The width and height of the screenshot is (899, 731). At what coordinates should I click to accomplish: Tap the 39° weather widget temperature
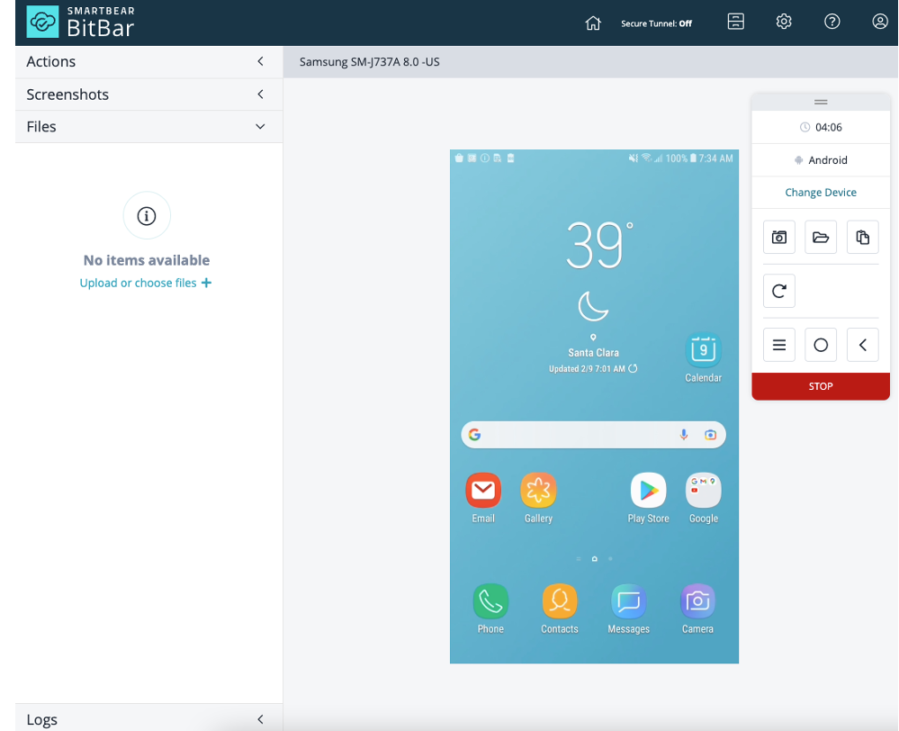coord(599,245)
